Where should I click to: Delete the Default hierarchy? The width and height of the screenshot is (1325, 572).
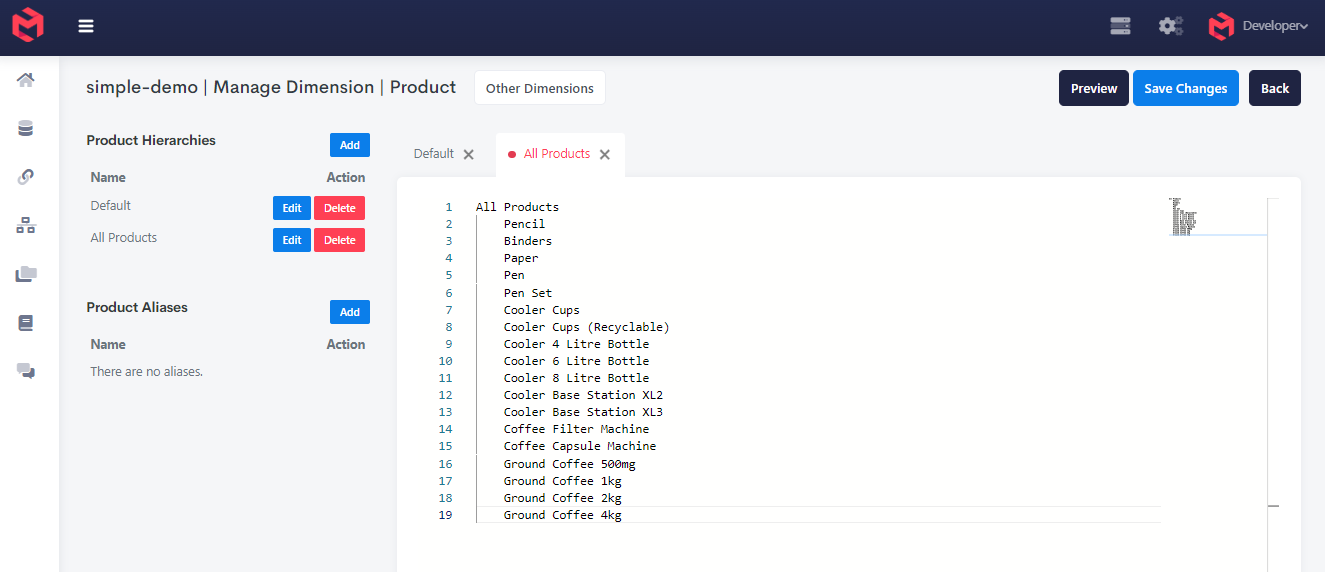(x=340, y=208)
